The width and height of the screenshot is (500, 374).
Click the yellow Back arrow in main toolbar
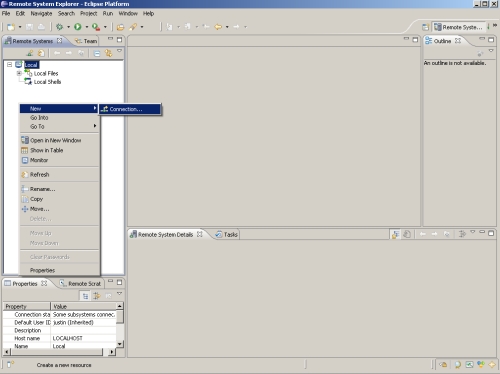tap(218, 27)
